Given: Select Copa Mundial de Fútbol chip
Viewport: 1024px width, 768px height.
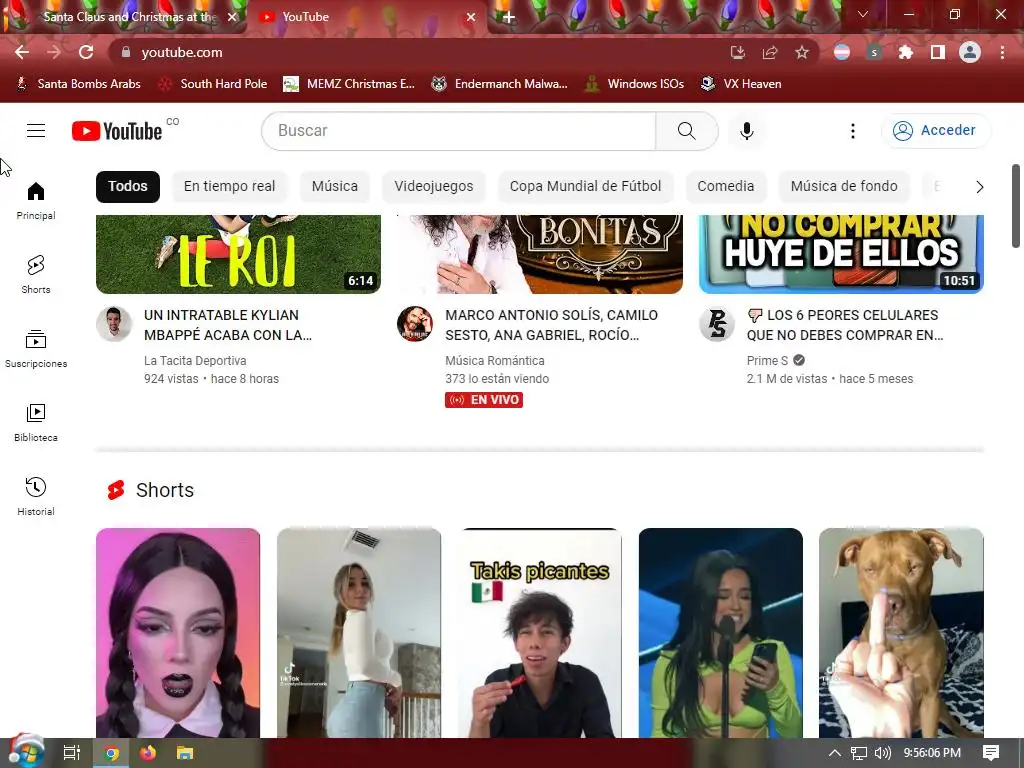Looking at the screenshot, I should click(585, 186).
